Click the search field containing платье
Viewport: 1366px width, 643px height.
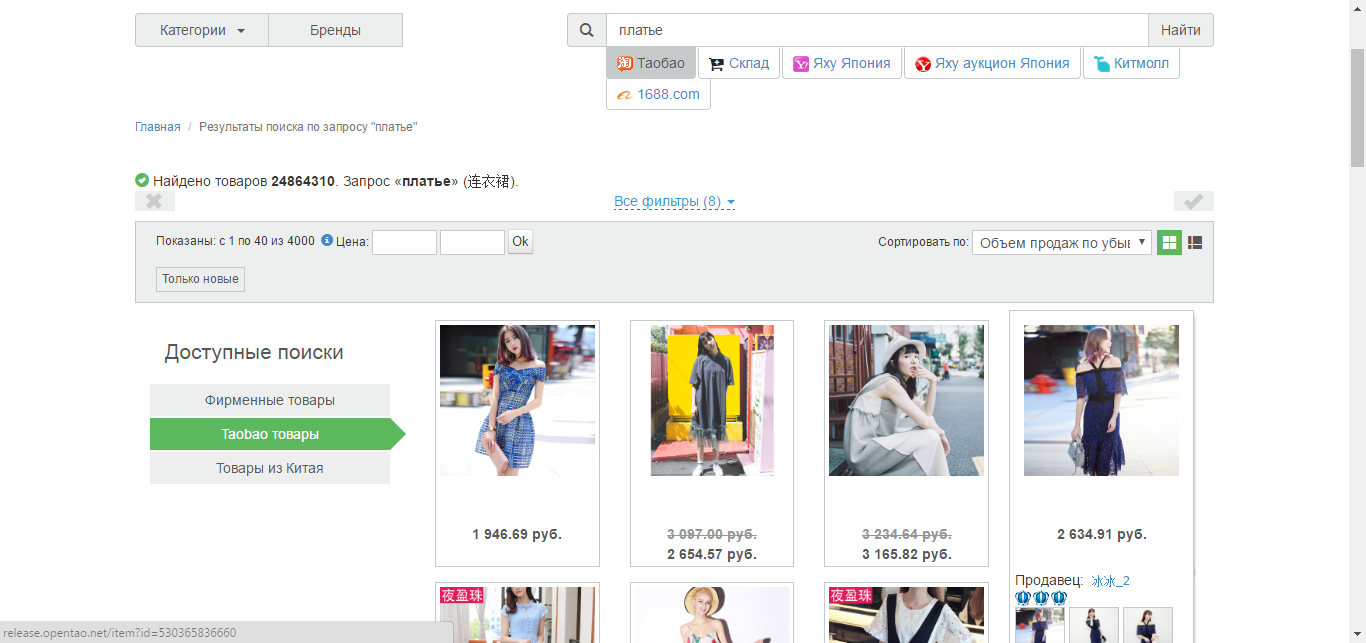[877, 30]
